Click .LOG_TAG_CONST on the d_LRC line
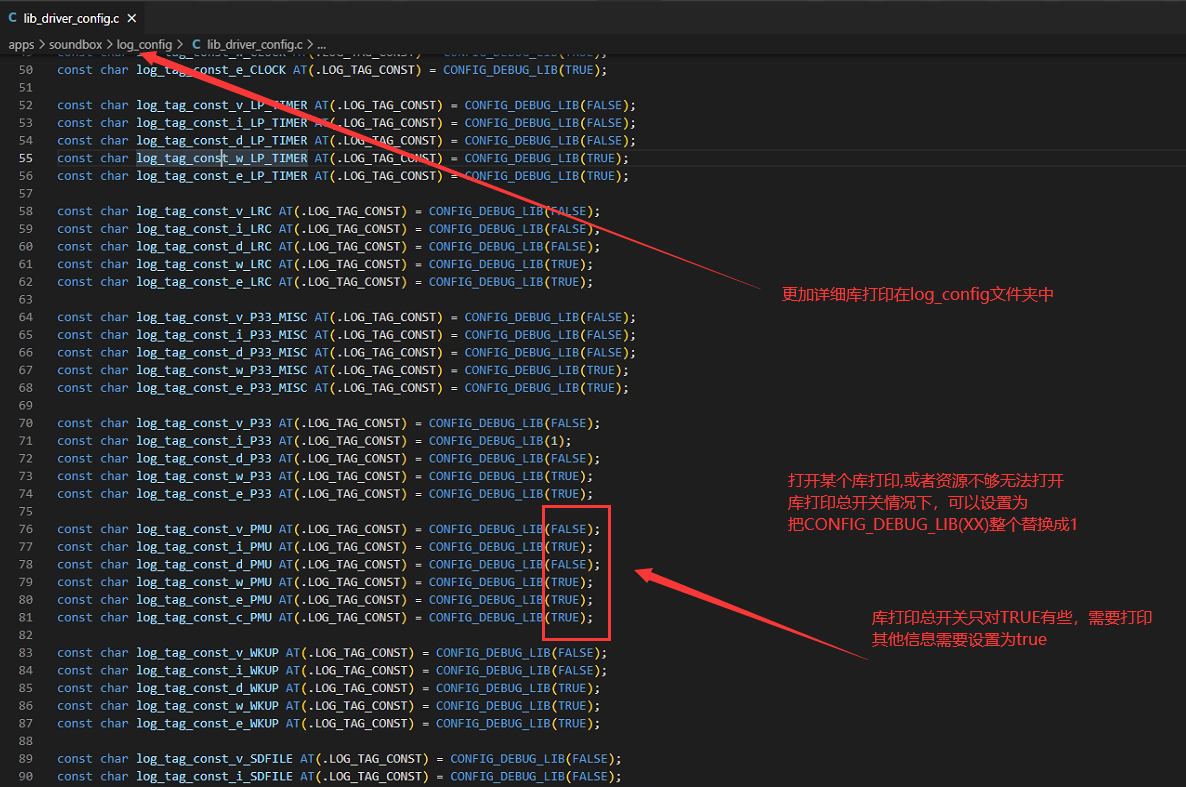 click(x=350, y=247)
